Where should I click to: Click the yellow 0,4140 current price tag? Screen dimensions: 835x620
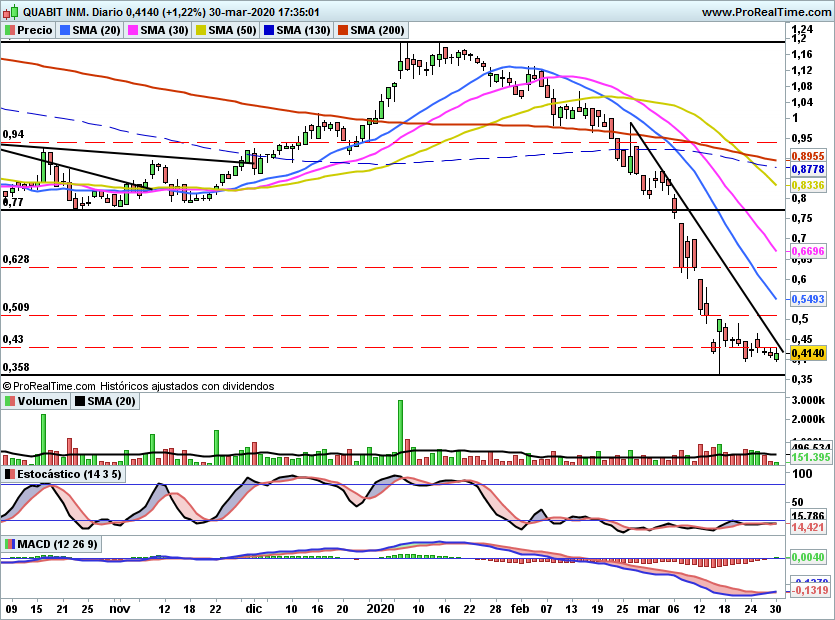807,353
